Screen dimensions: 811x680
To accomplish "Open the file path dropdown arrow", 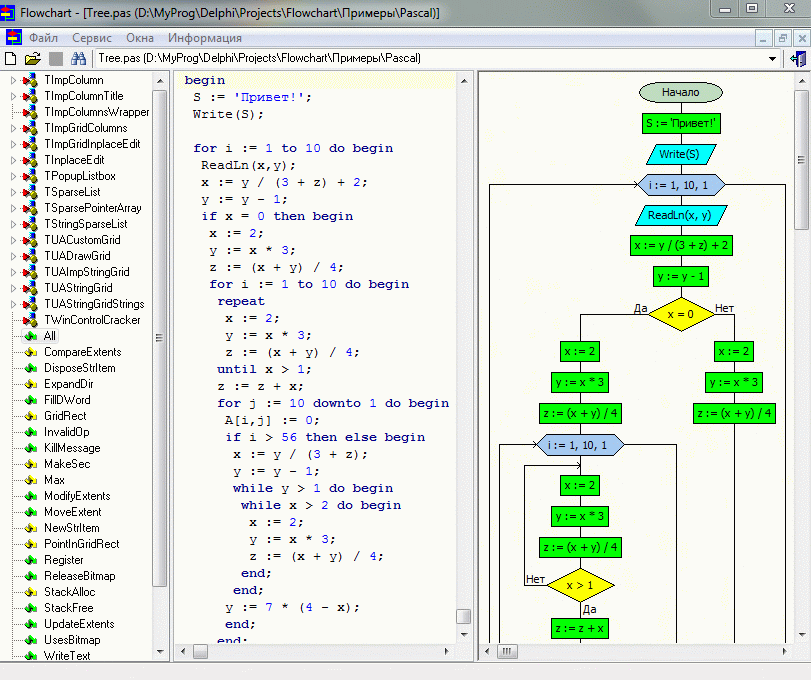I will coord(772,59).
